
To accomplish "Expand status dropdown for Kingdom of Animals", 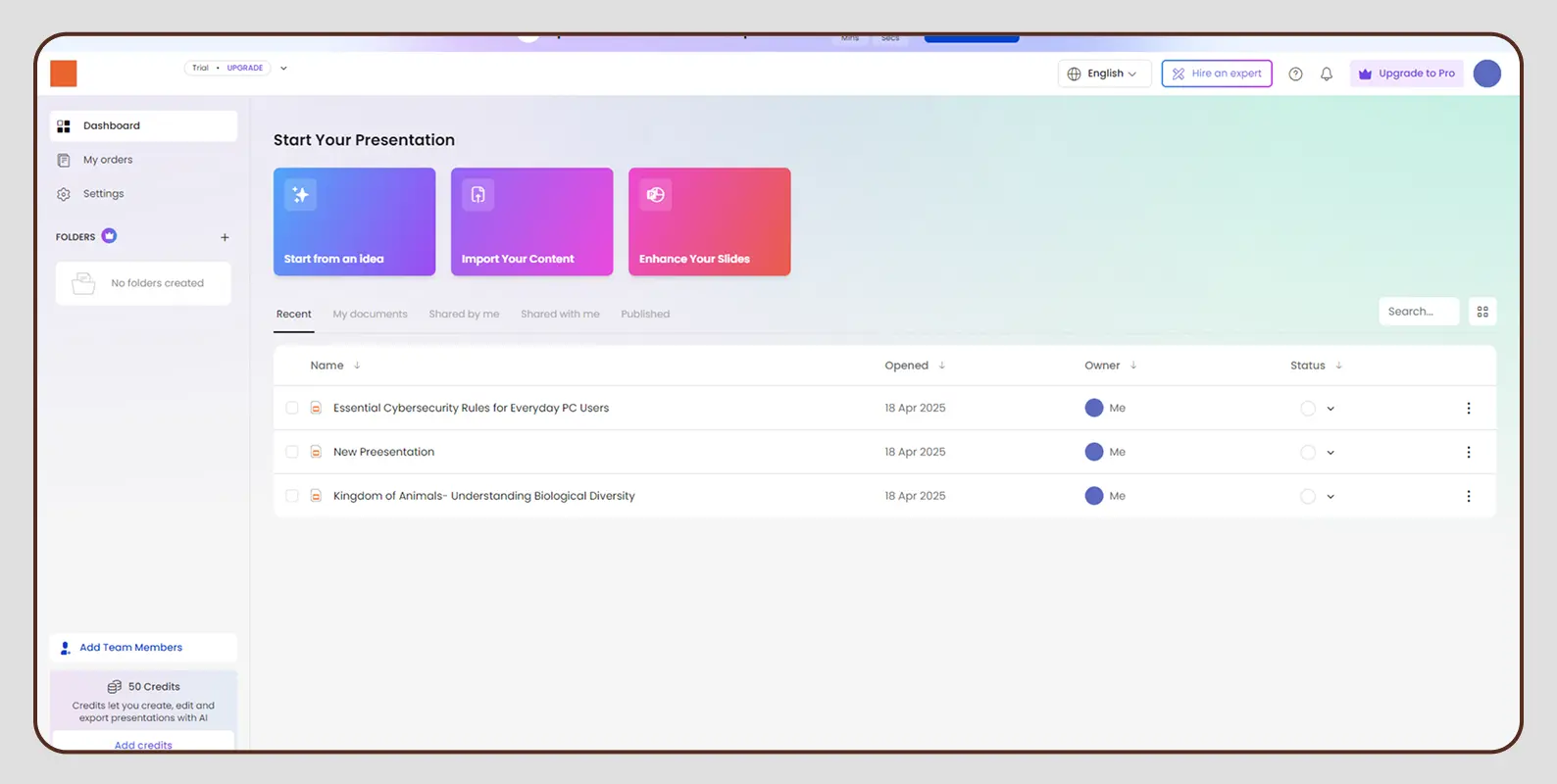I will tap(1331, 497).
